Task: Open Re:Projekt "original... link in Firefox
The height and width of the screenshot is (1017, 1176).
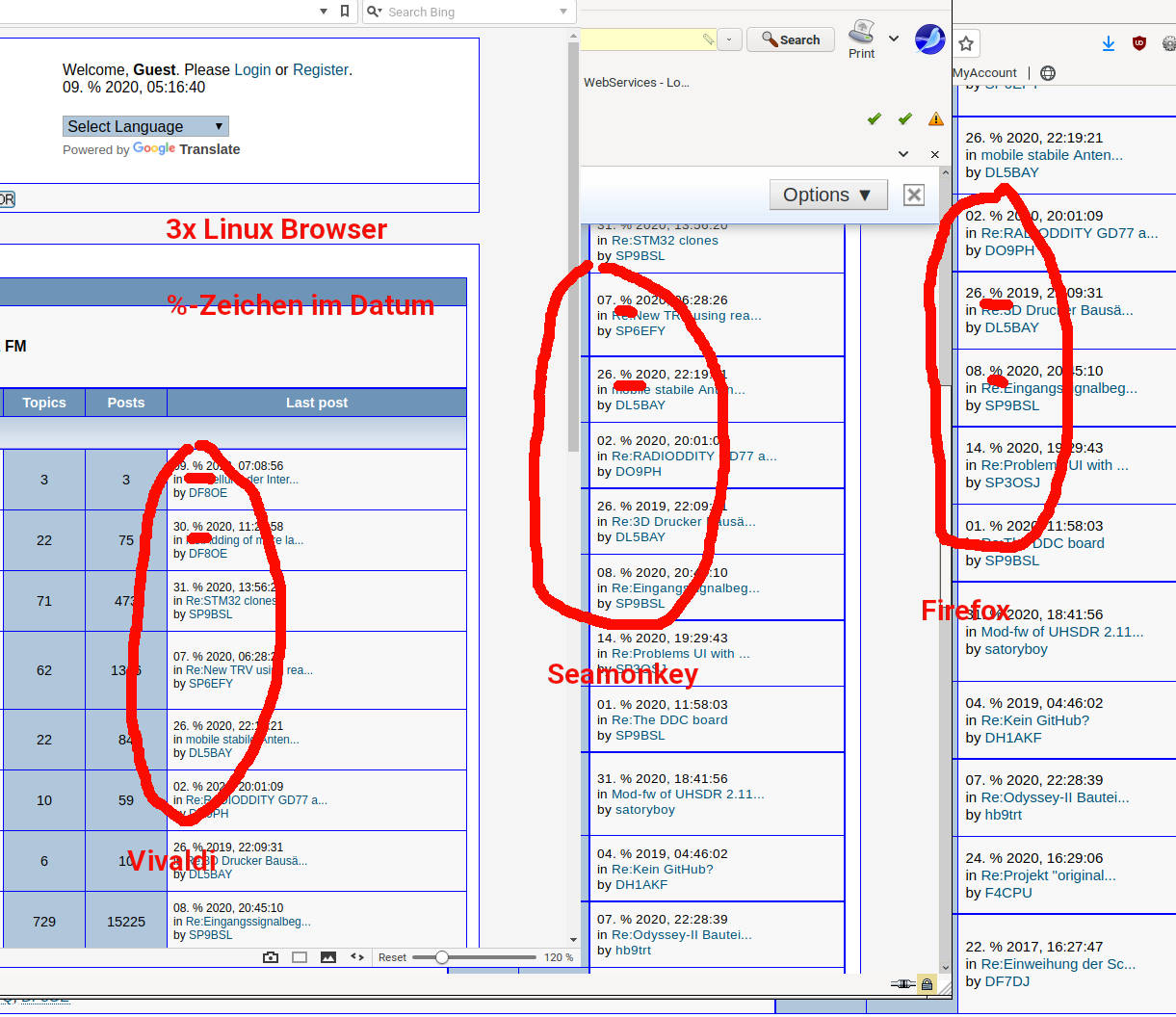Action: tap(1049, 875)
